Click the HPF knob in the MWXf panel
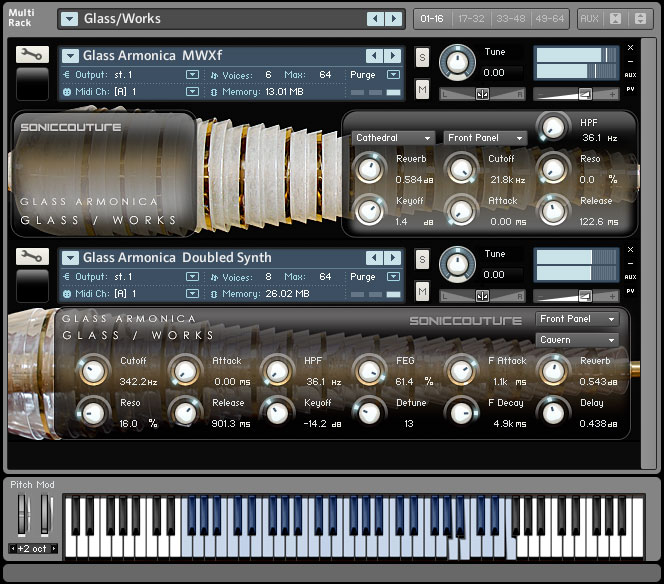This screenshot has height=584, width=664. point(553,127)
